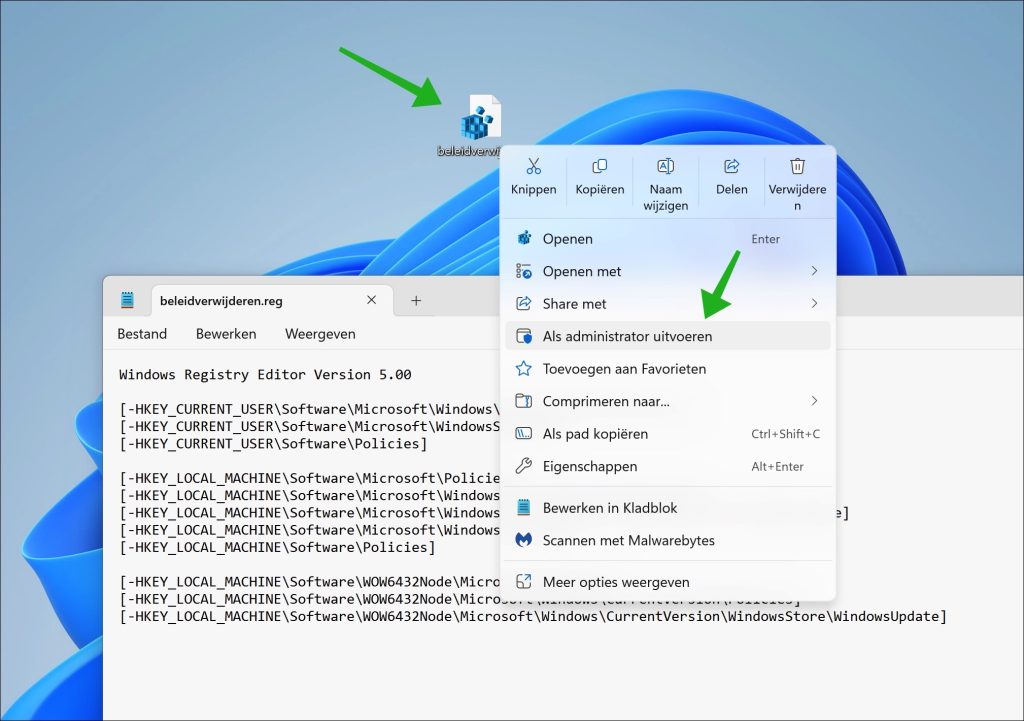Expand the Comprimeren naar submenu
The width and height of the screenshot is (1024, 721).
point(814,401)
